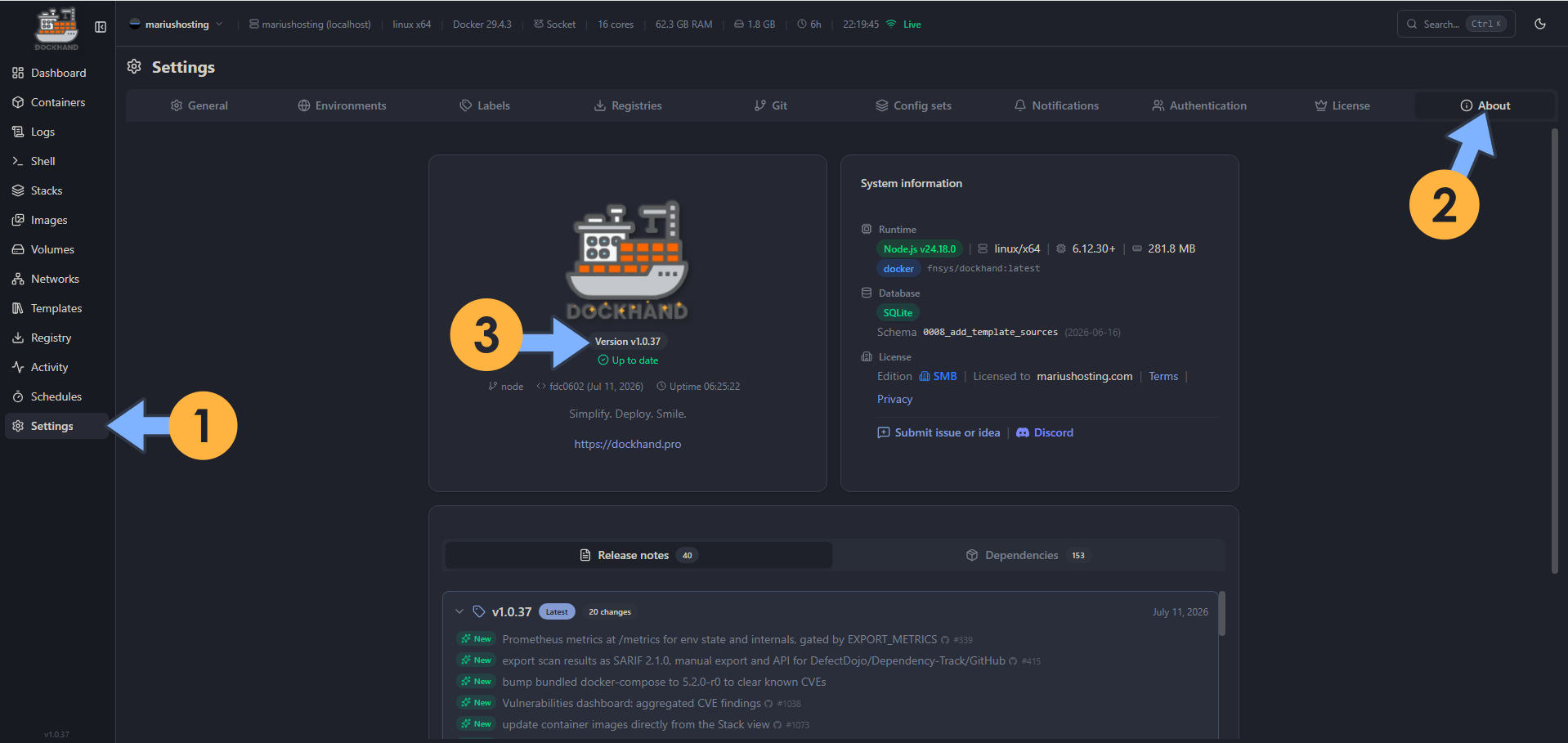The width and height of the screenshot is (1568, 743).
Task: Click the Node.js v24.18.0 badge
Action: pyautogui.click(x=920, y=249)
